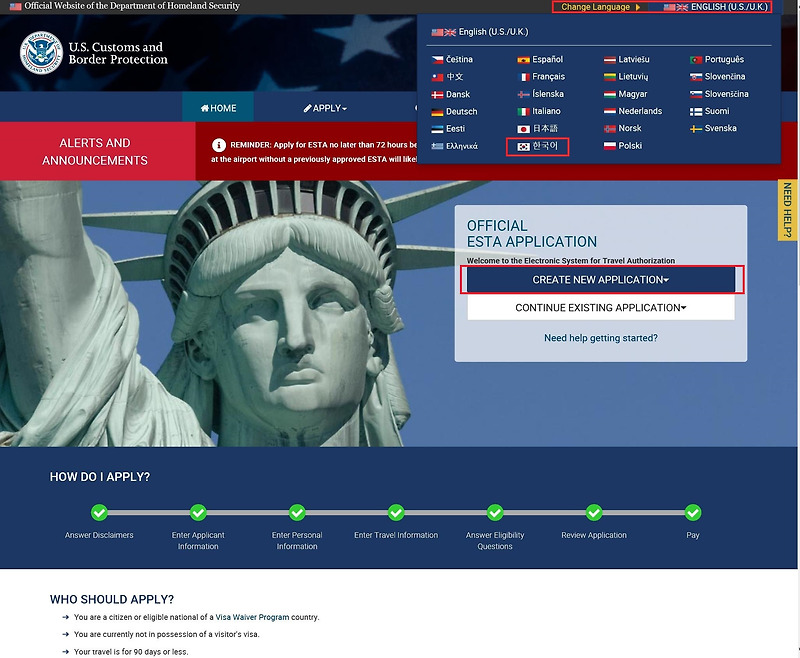Choose Ελληνικά language option
Viewport: 800px width, 658px height.
click(454, 146)
